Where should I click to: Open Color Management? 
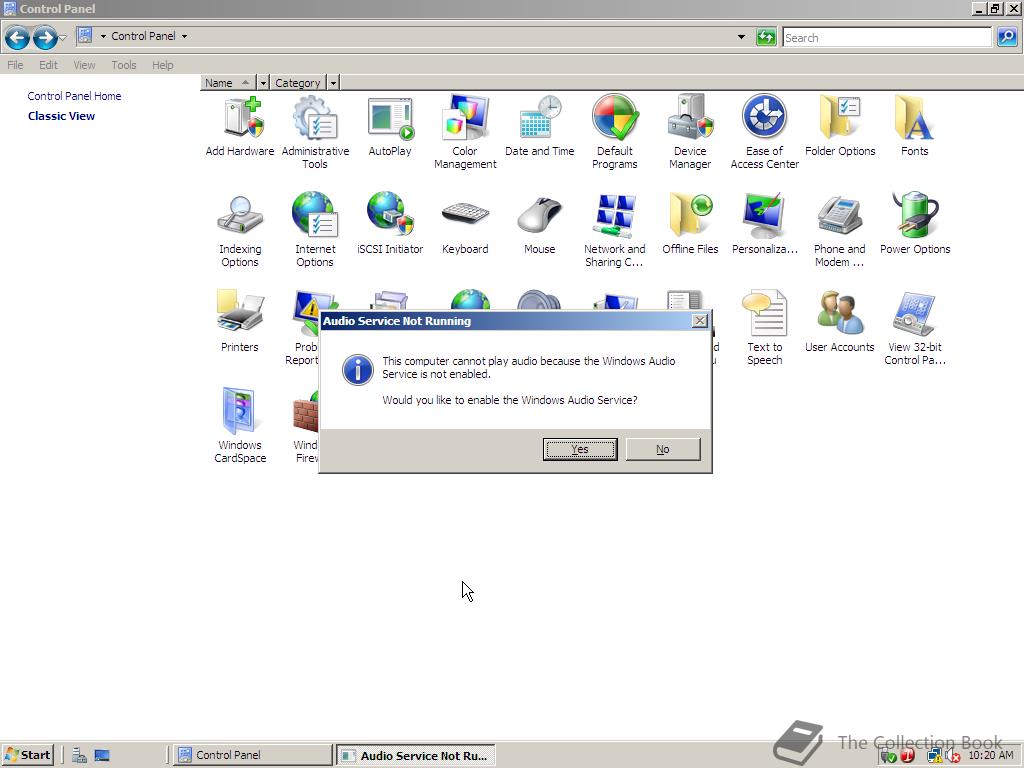coord(465,133)
